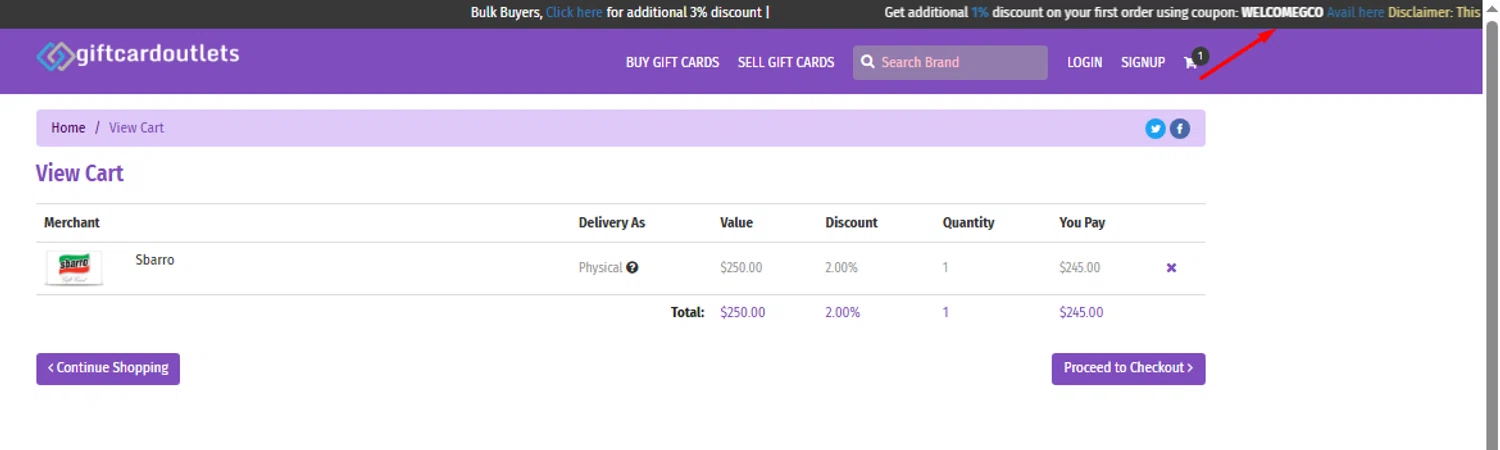
Task: Click the search magnifier icon
Action: coord(868,62)
